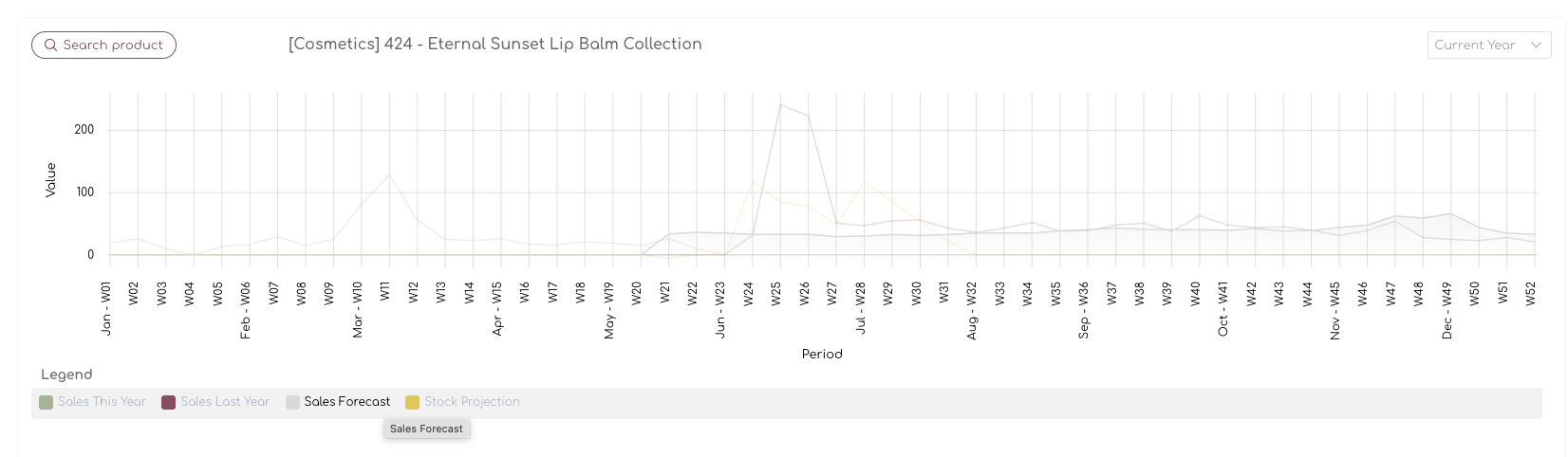Open the Current Year period dropdown
The width and height of the screenshot is (1568, 457).
[x=1475, y=46]
